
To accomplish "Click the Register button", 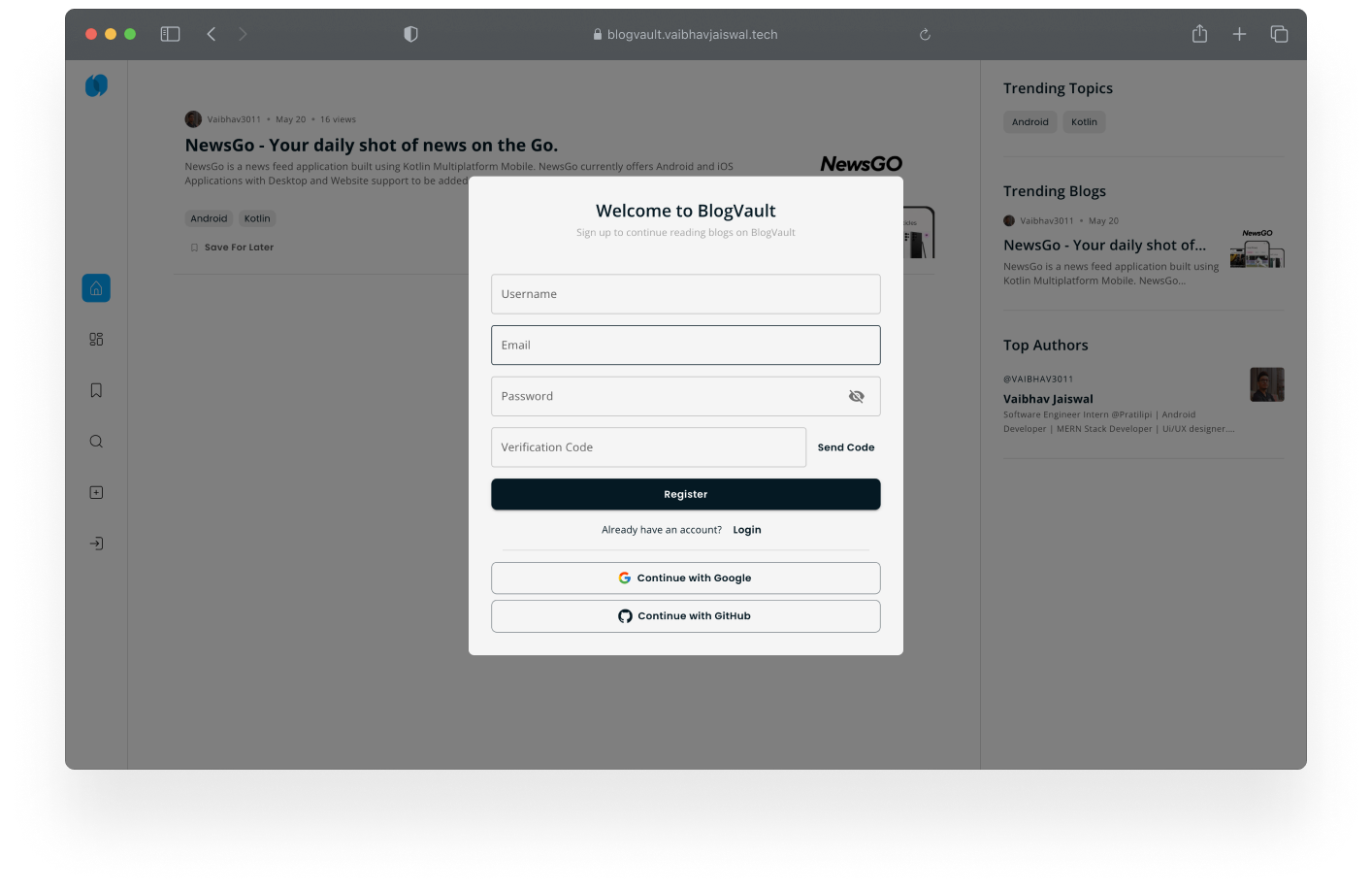I will click(x=685, y=494).
